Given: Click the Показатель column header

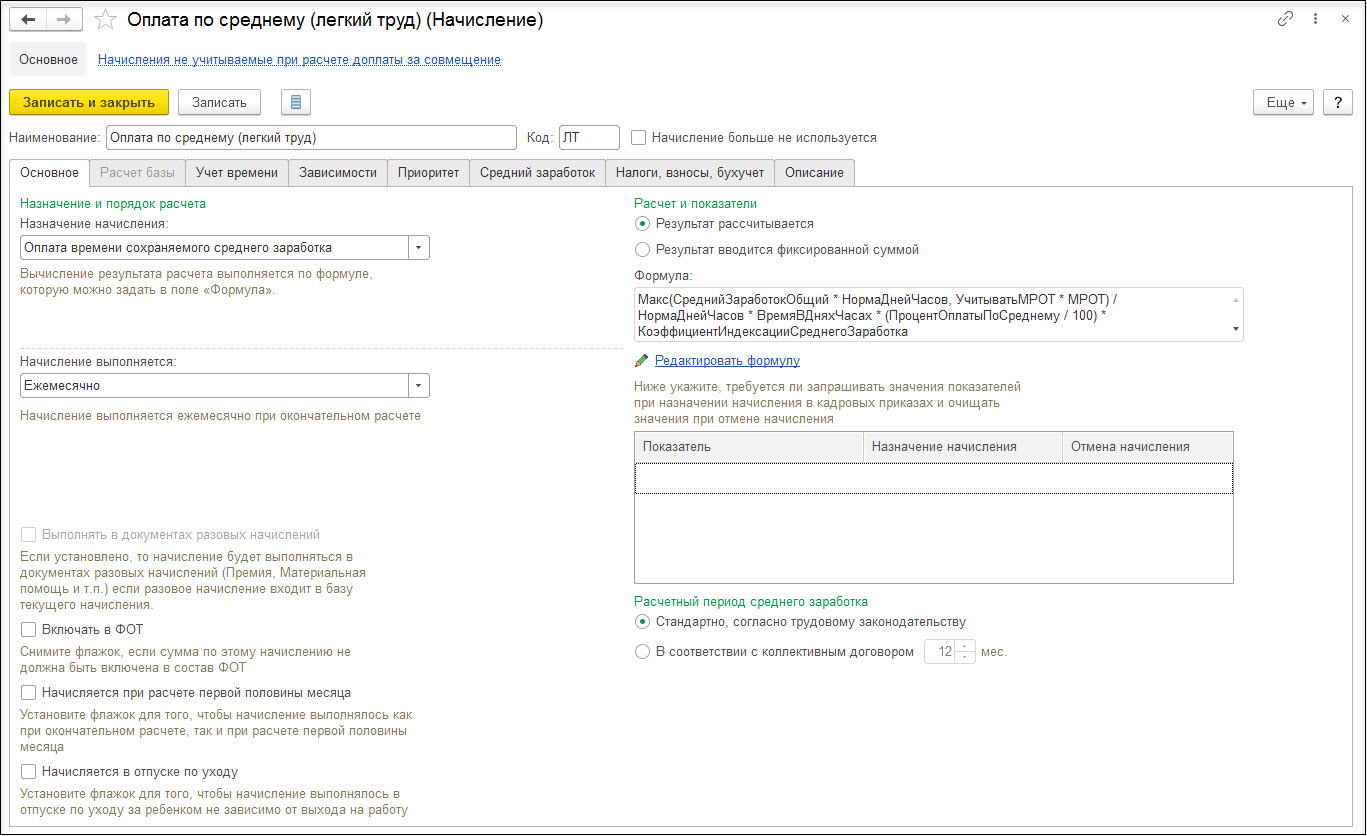Looking at the screenshot, I should pos(748,447).
